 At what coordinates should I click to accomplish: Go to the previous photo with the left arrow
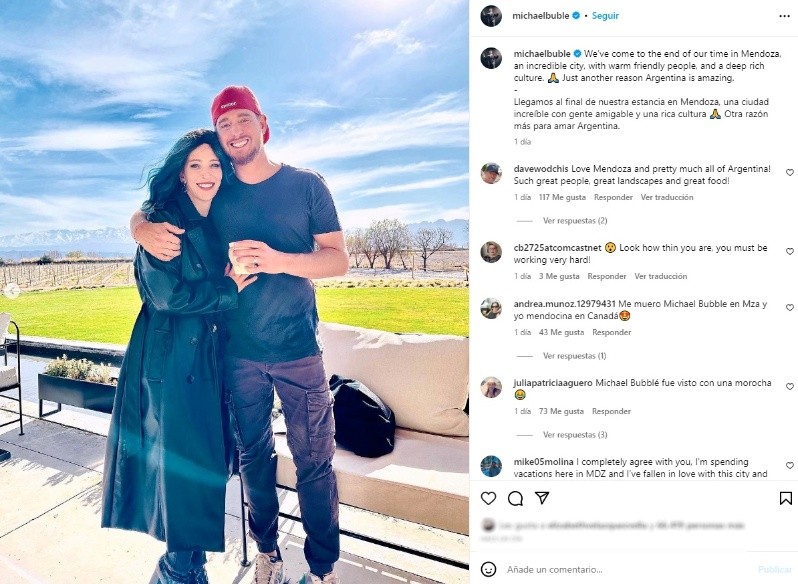point(11,291)
